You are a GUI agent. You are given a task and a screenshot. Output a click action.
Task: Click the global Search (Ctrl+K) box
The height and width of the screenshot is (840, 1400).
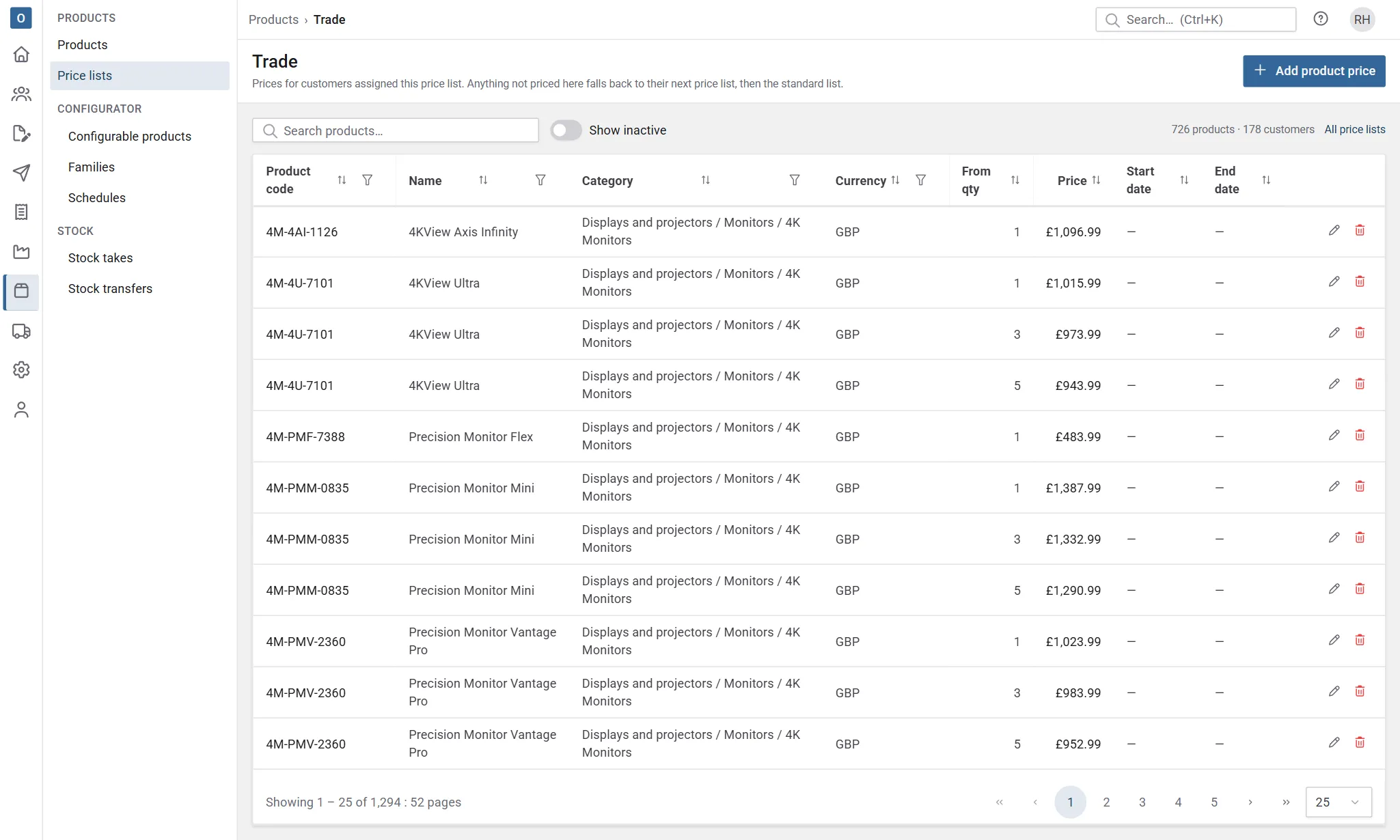point(1196,20)
